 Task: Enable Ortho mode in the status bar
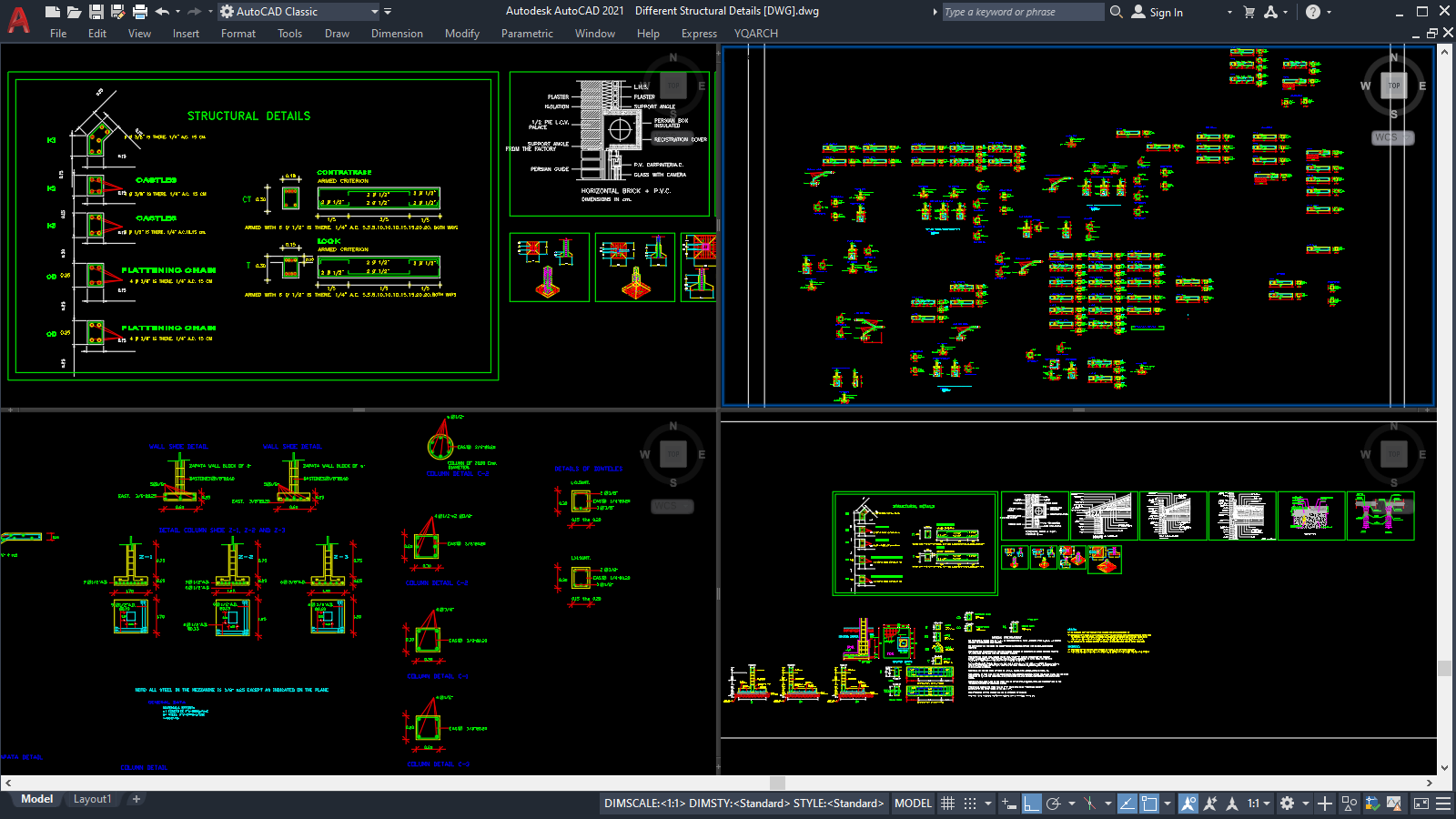[x=1031, y=804]
